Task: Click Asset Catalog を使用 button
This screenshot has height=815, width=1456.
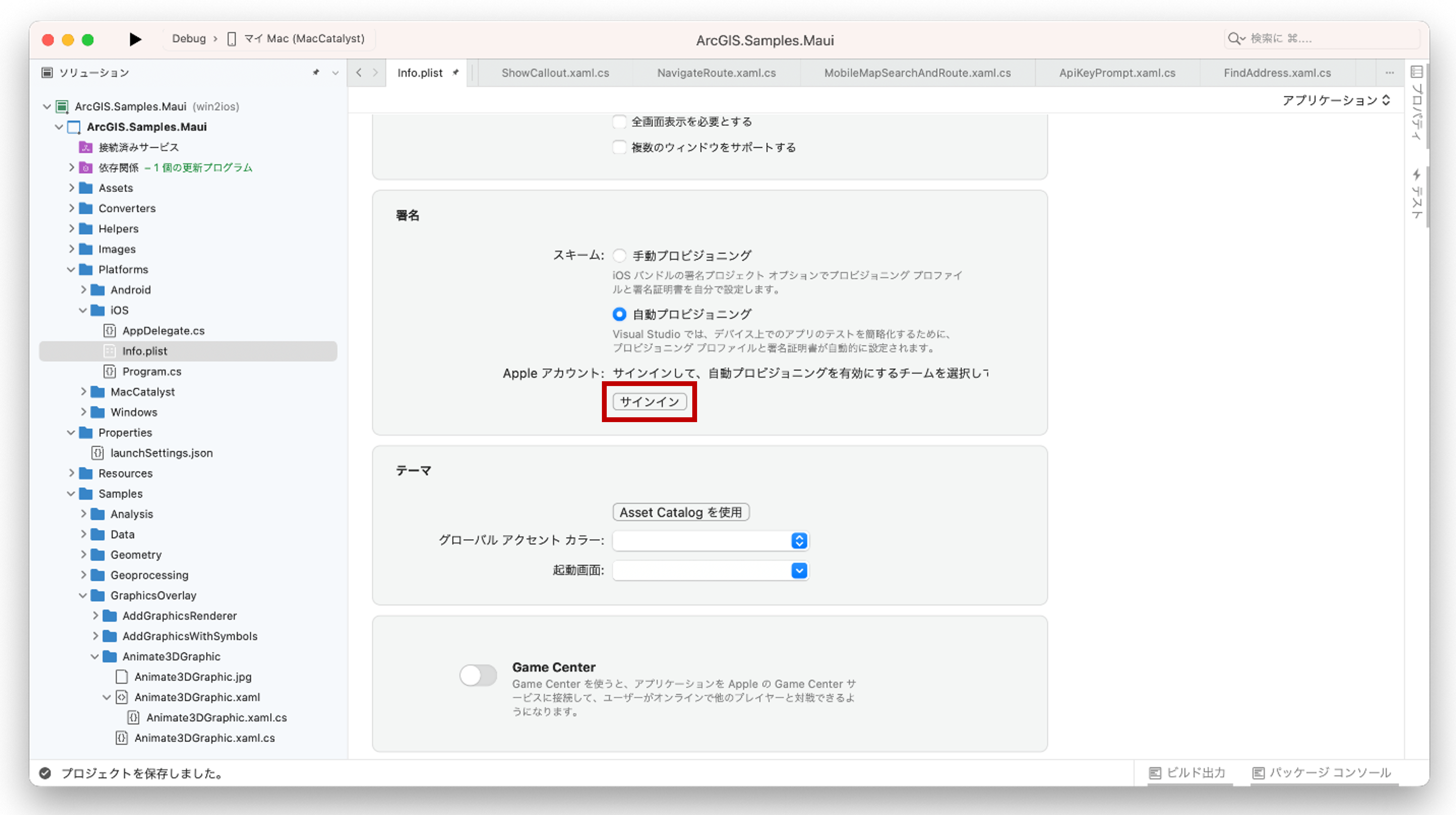Action: pos(681,512)
